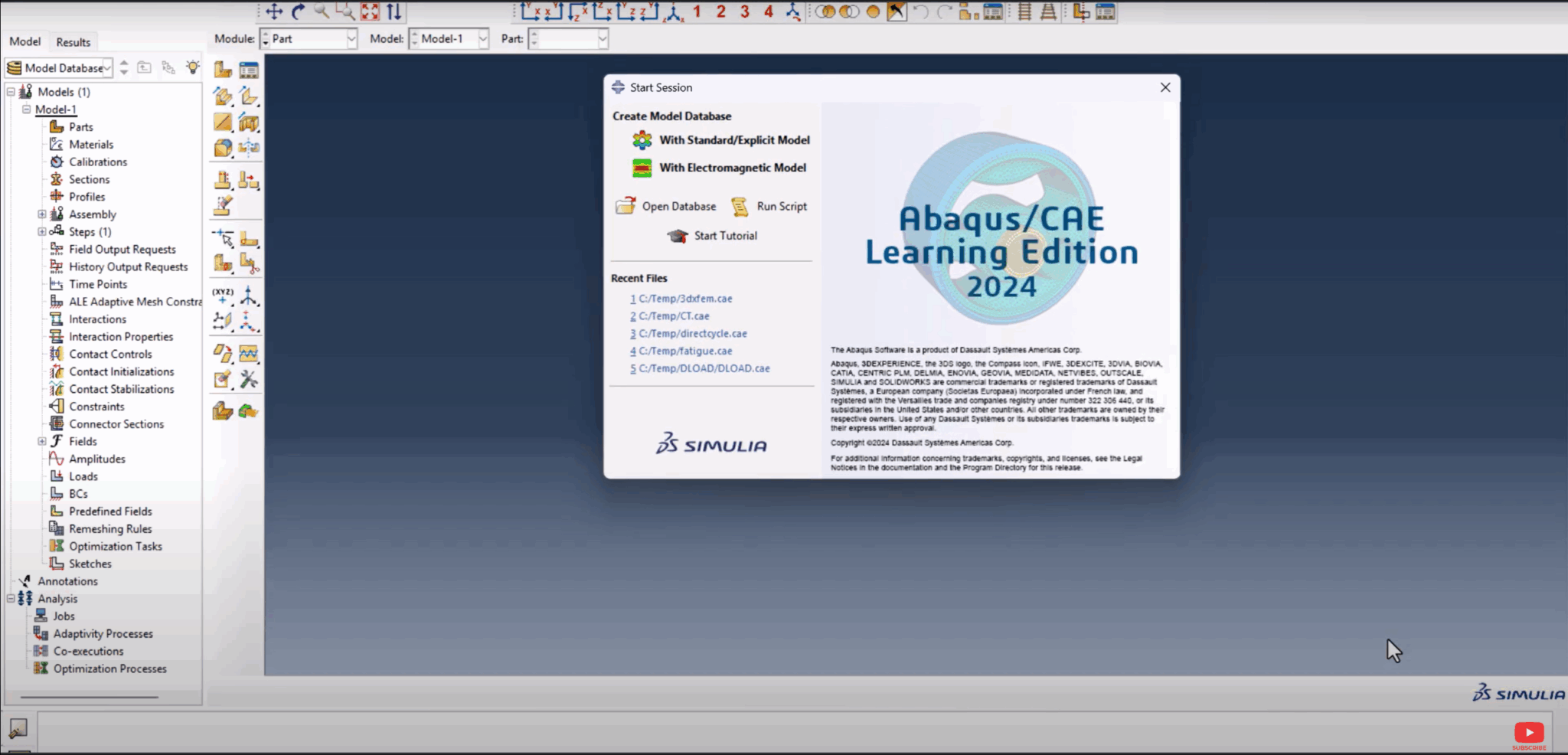This screenshot has width=1568, height=755.
Task: Collapse the Model-1 tree item
Action: click(x=25, y=109)
